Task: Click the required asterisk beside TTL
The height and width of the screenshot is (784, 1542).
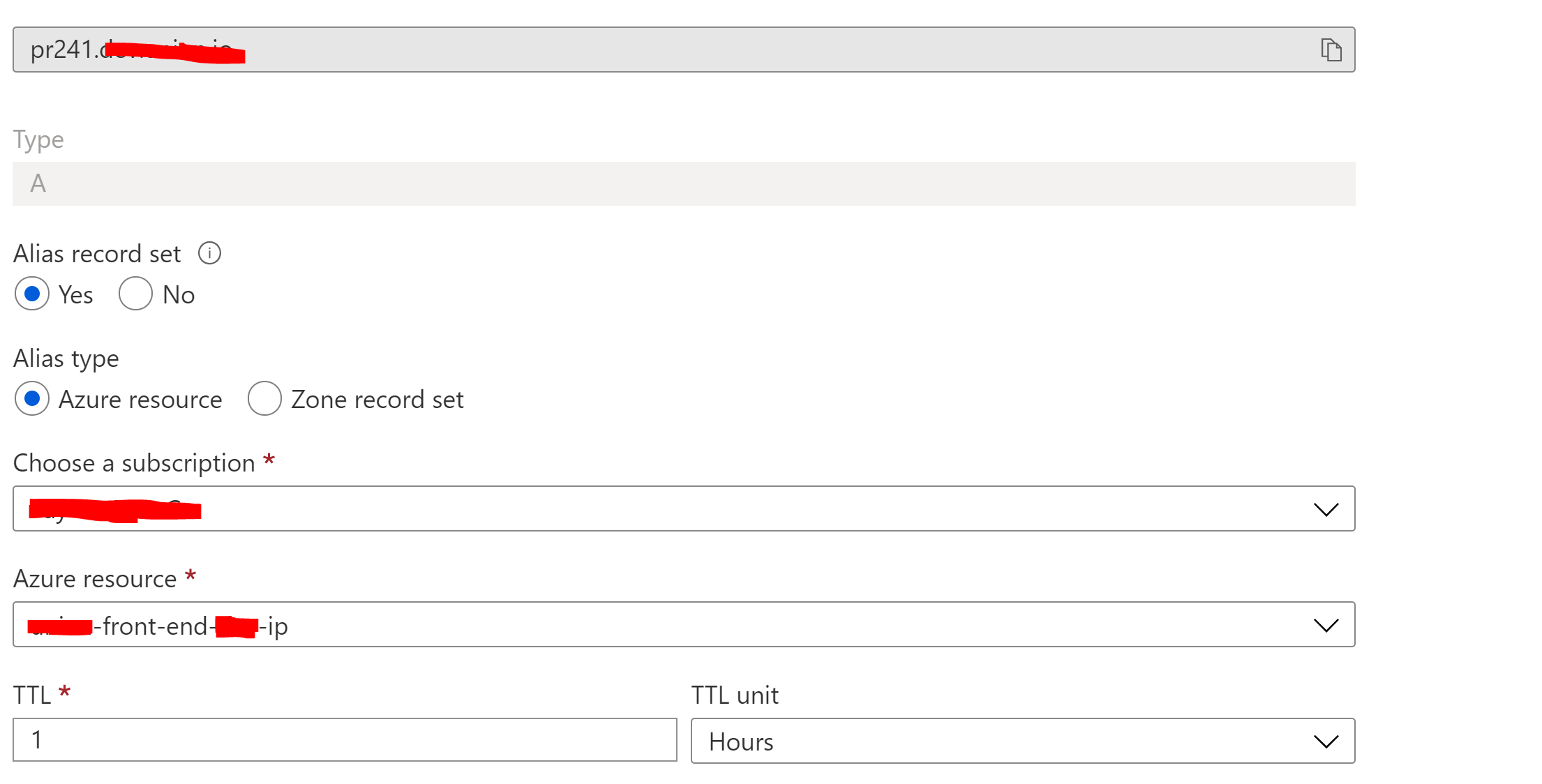Action: pos(63,693)
